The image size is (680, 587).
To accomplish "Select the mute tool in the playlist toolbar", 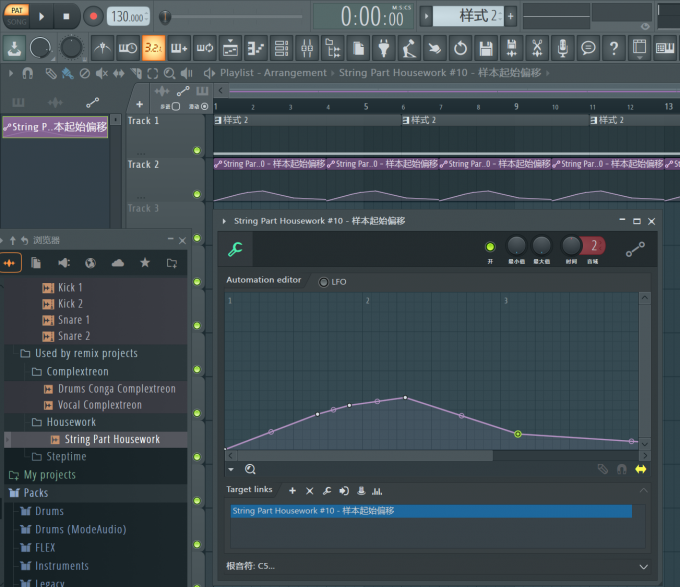I will 101,73.
